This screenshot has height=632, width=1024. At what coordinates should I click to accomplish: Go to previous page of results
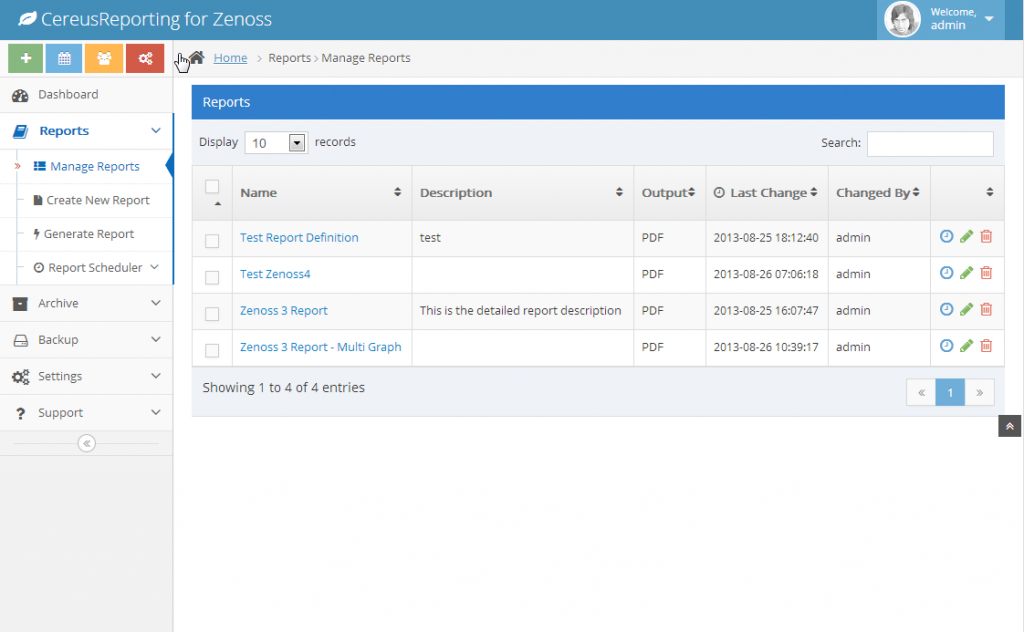[921, 392]
